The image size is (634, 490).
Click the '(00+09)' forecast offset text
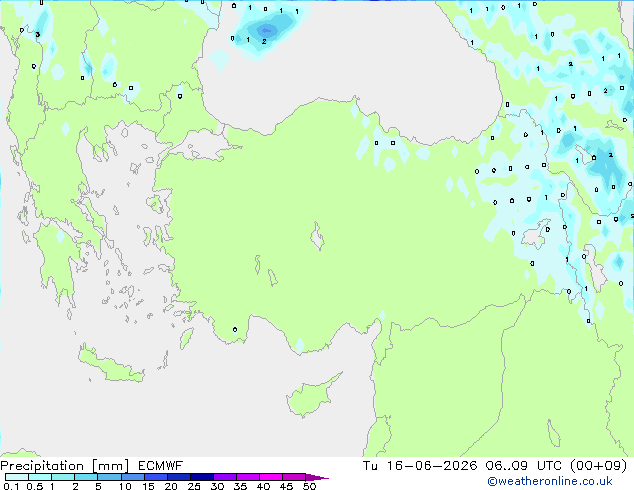pyautogui.click(x=598, y=466)
